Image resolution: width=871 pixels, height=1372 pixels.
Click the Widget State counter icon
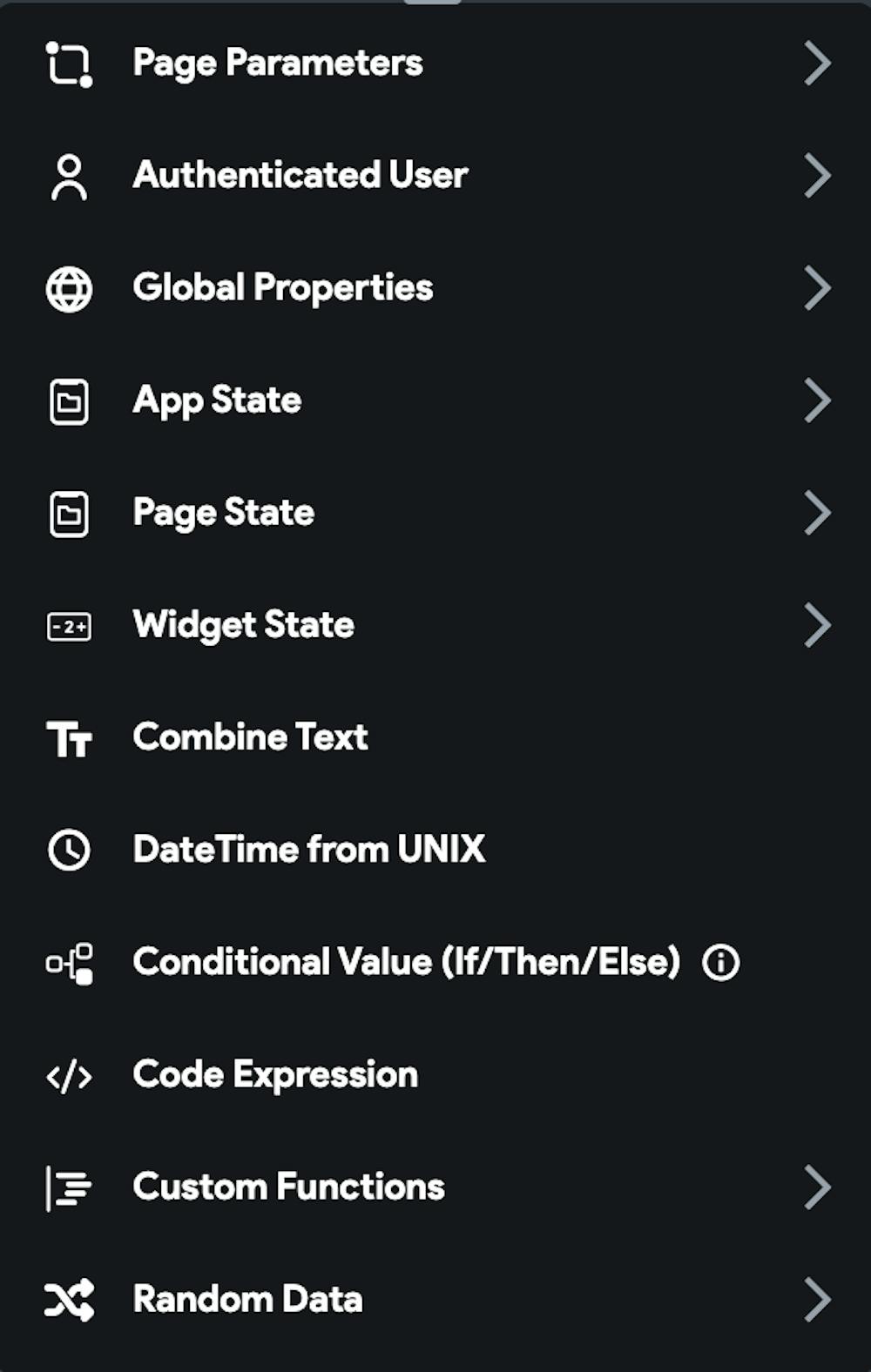(69, 626)
